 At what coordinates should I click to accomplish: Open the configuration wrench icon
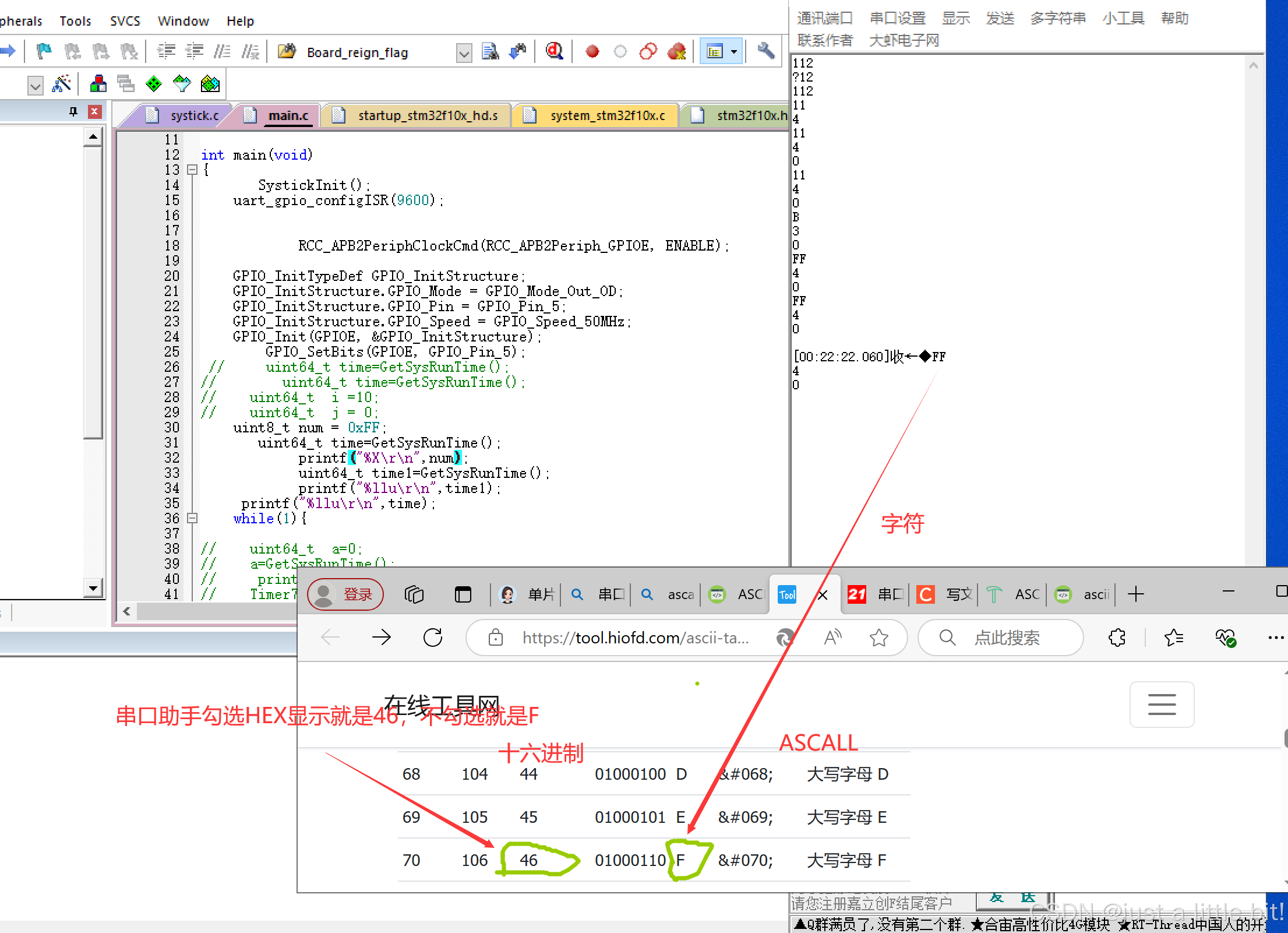[x=765, y=51]
